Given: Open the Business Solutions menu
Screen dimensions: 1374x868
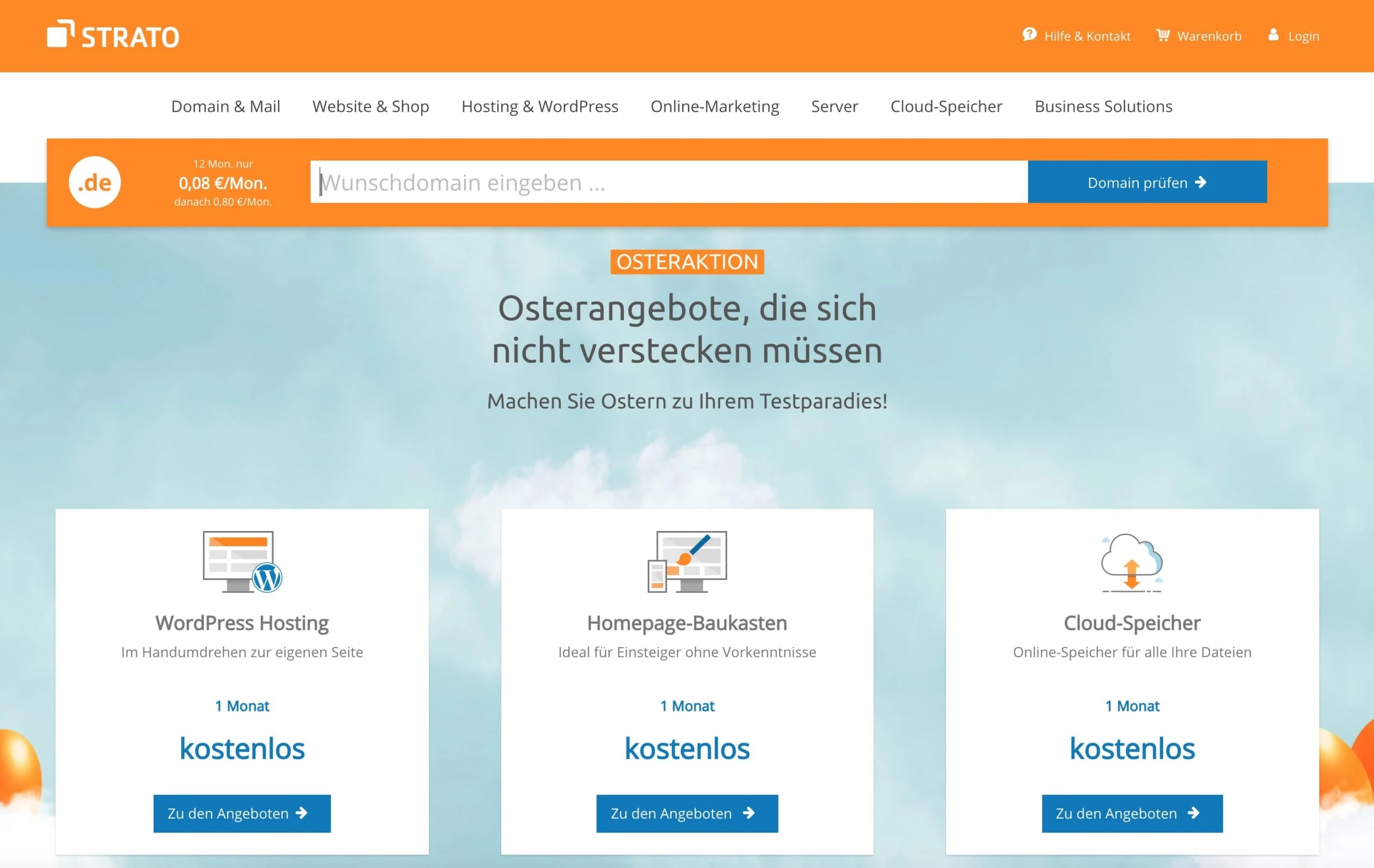Looking at the screenshot, I should [x=1103, y=106].
